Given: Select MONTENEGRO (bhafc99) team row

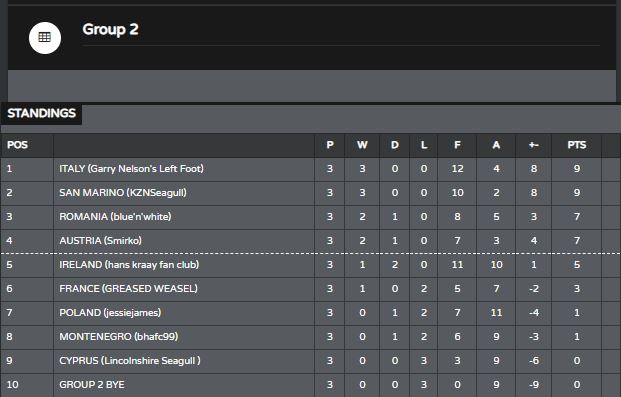Looking at the screenshot, I should [x=310, y=337].
